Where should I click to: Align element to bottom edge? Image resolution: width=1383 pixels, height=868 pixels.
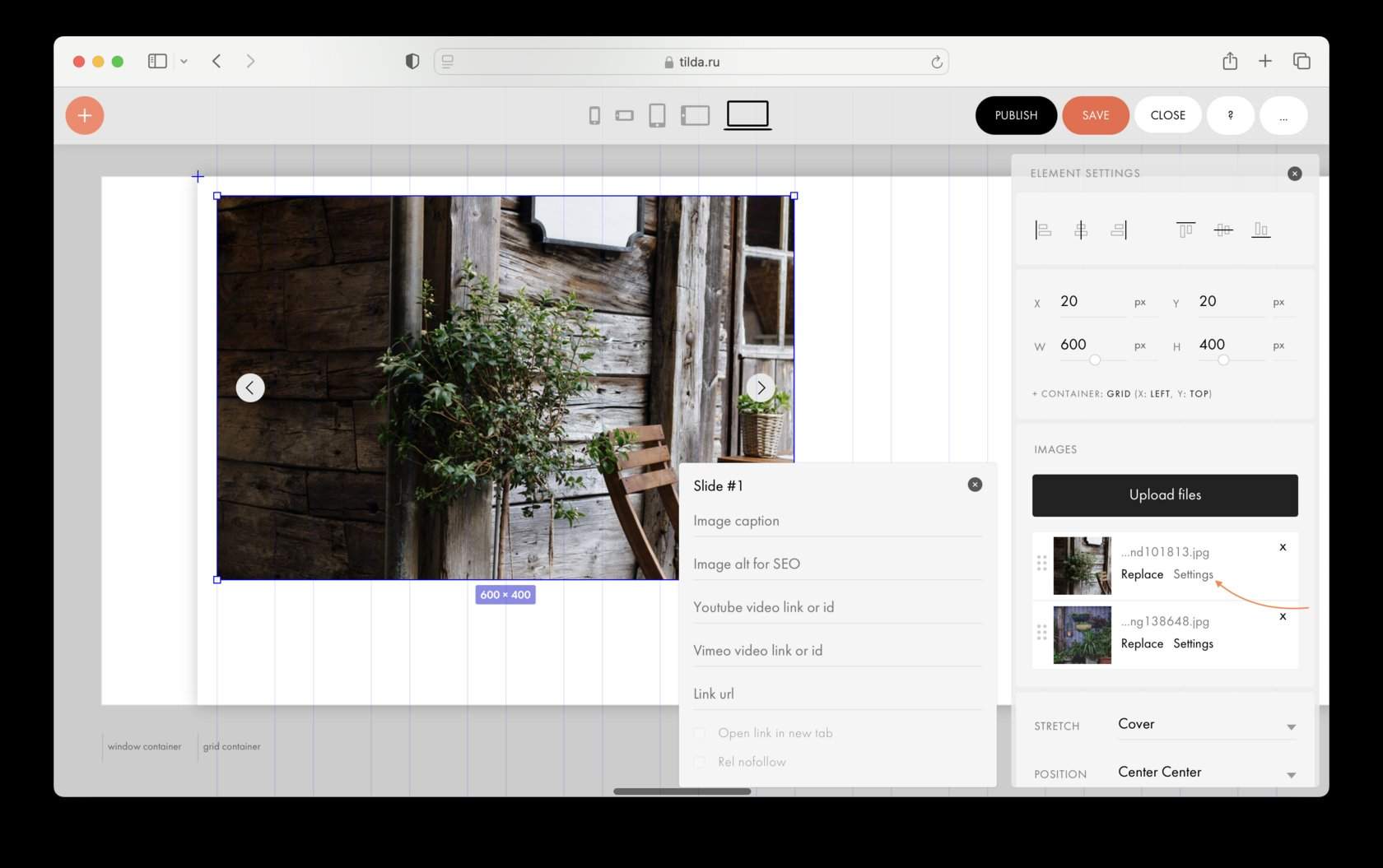point(1261,230)
